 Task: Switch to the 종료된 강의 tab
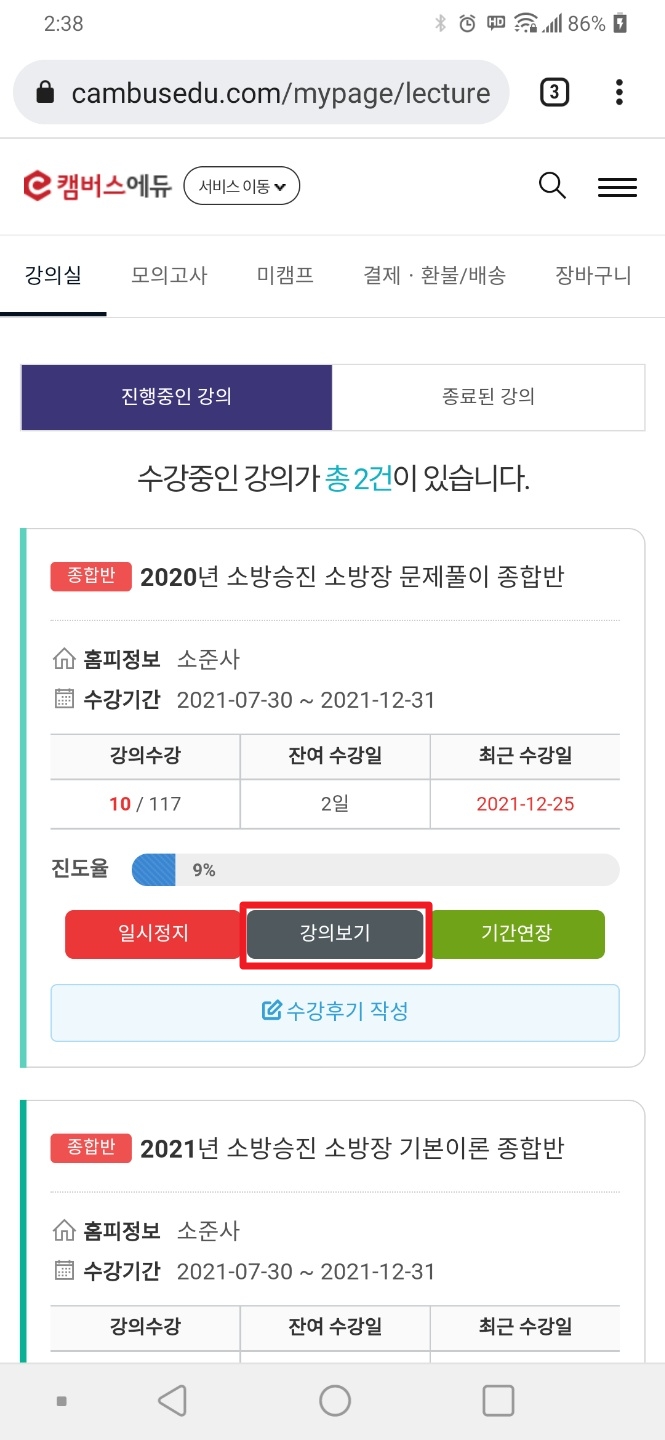(488, 397)
